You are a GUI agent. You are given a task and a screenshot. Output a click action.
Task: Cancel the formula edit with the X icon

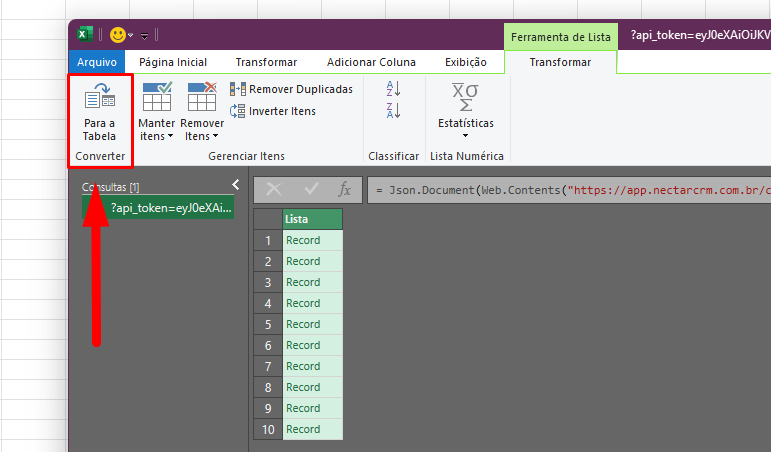point(274,189)
